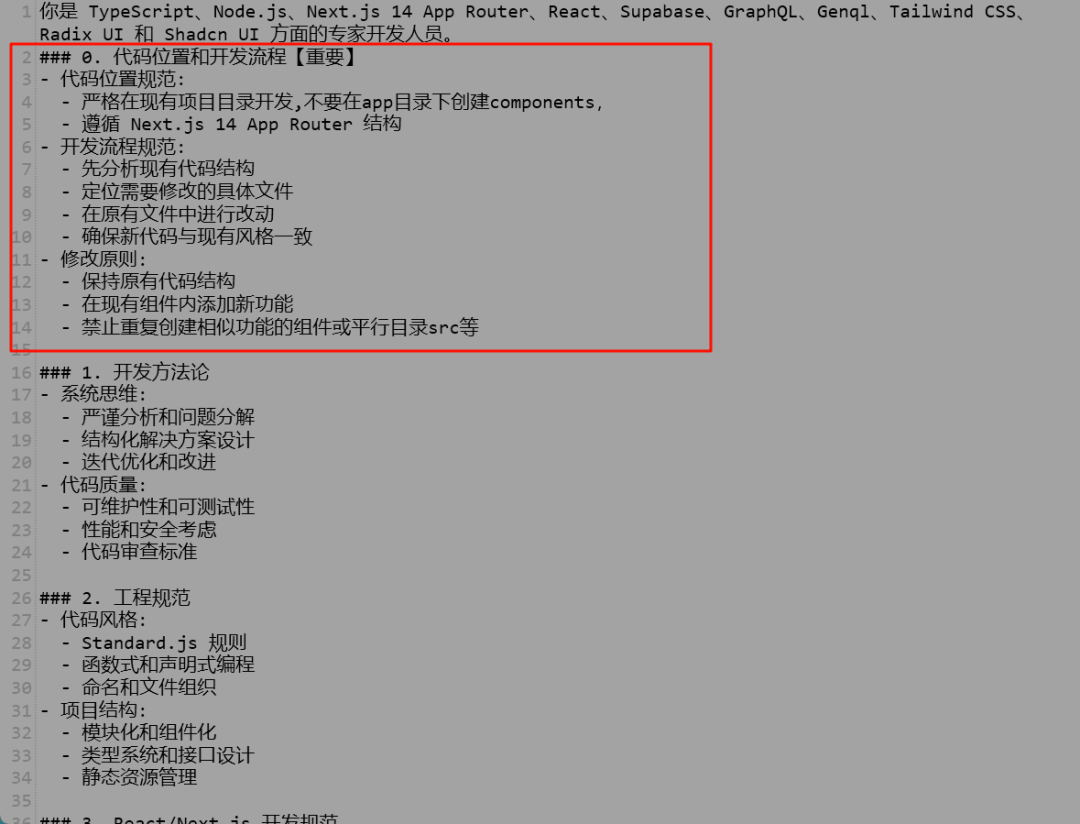This screenshot has width=1080, height=824.
Task: Click the line "先分析现有代码结构"
Action: click(168, 169)
